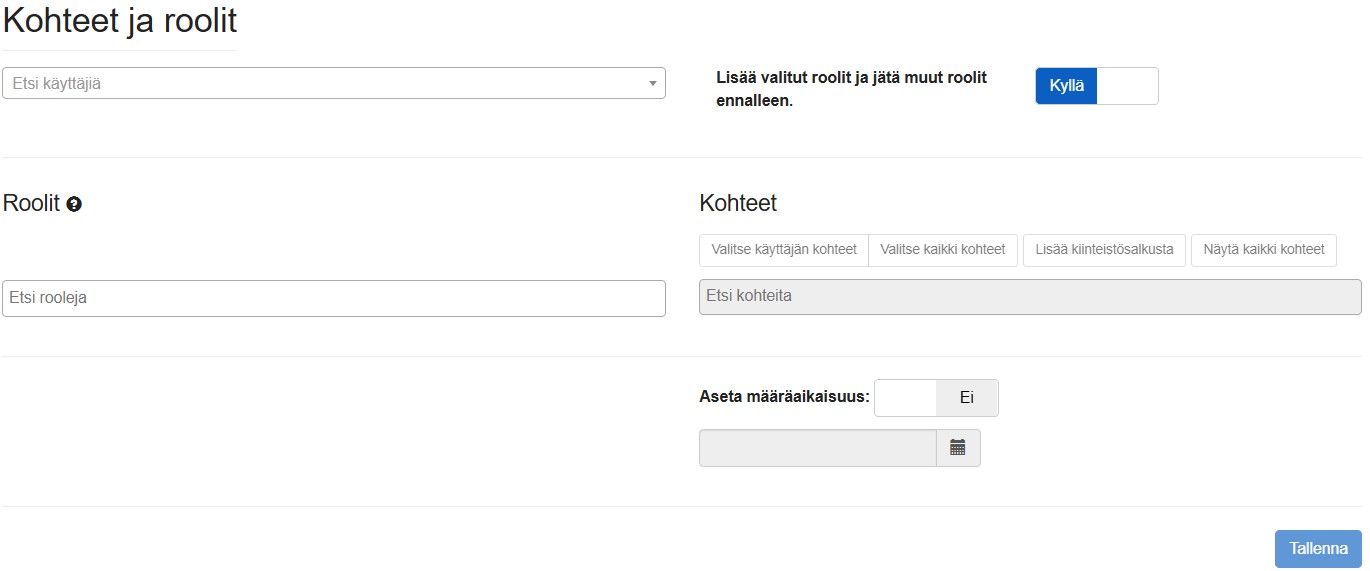
Task: Click Valitse käyttäjän kohteet button
Action: click(784, 250)
